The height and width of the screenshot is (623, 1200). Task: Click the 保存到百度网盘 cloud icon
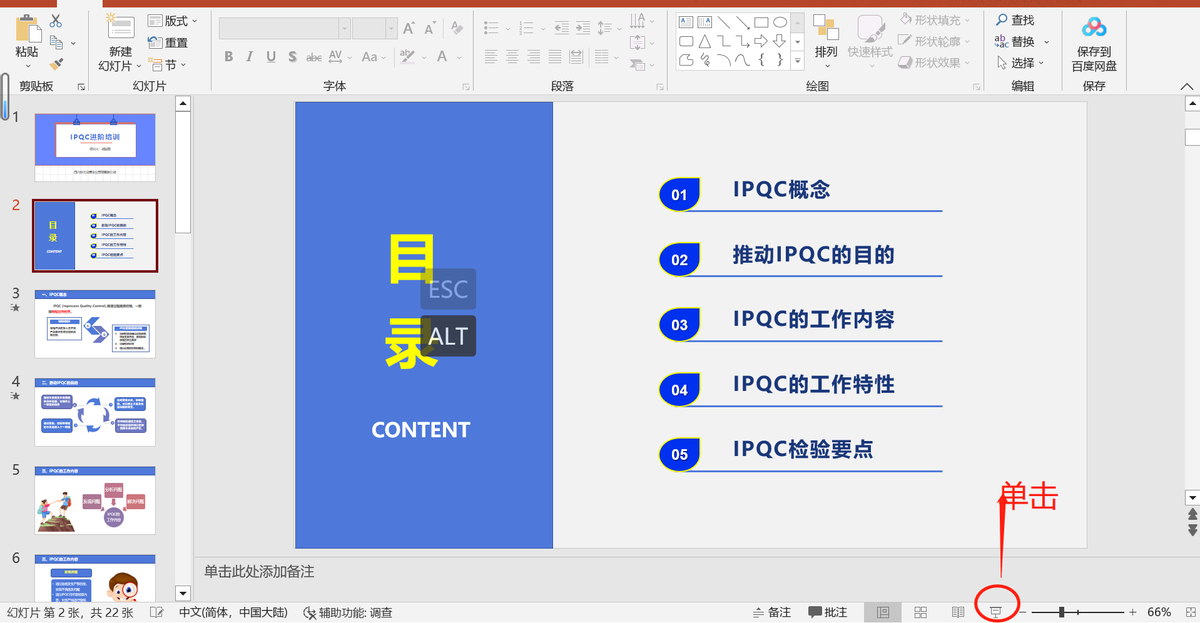coord(1094,27)
